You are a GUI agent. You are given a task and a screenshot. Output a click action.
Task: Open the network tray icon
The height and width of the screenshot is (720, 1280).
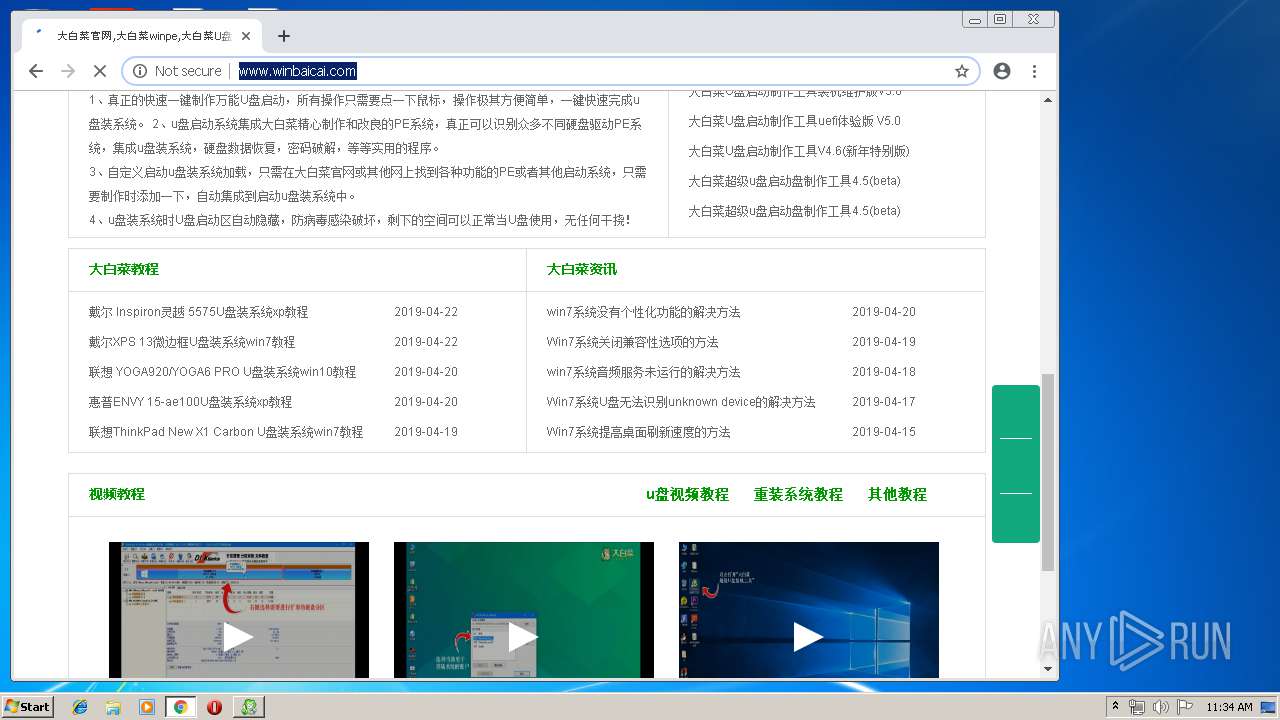[1137, 707]
